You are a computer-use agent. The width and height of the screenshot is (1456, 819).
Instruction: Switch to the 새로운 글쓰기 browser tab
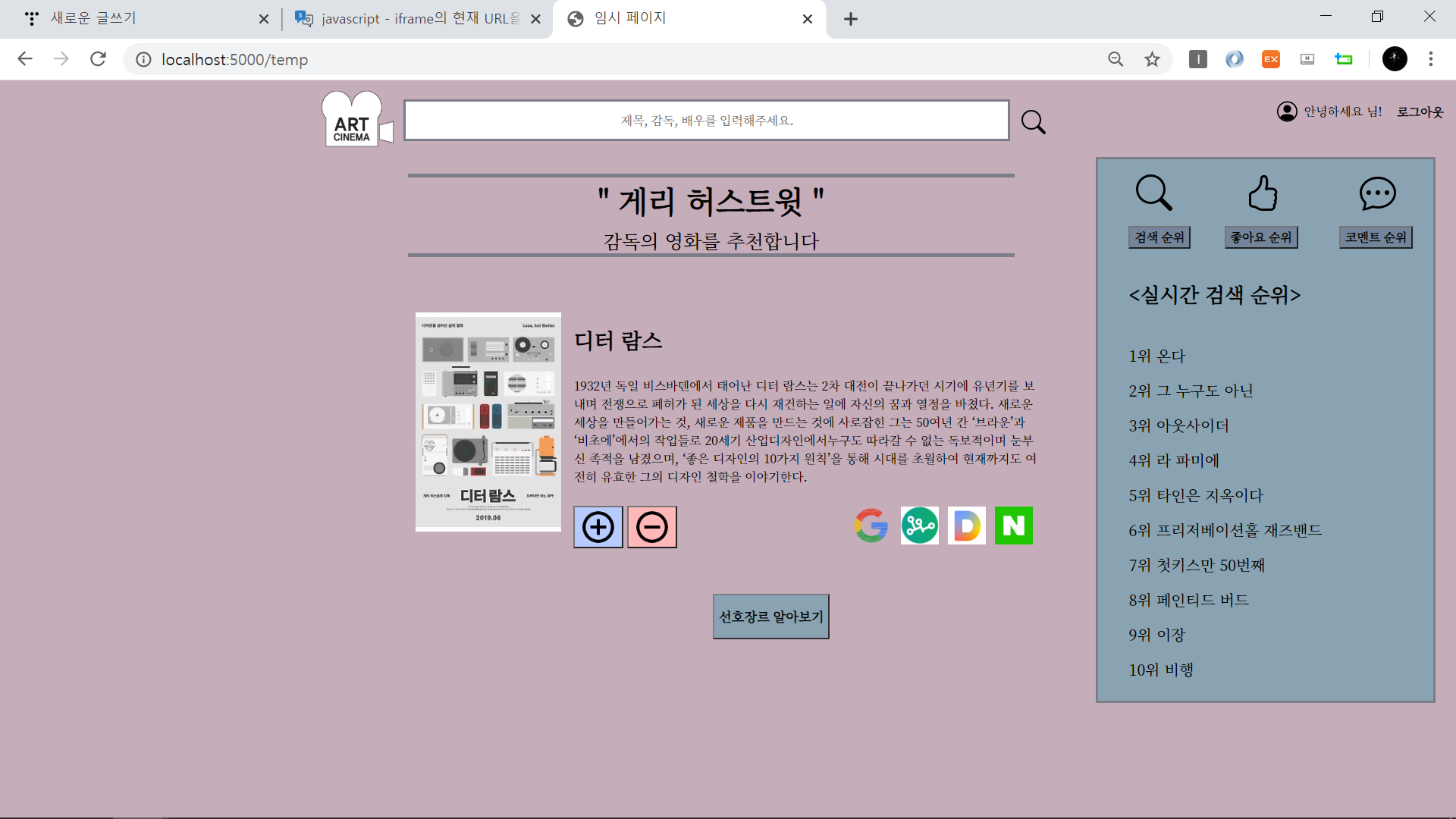(93, 18)
